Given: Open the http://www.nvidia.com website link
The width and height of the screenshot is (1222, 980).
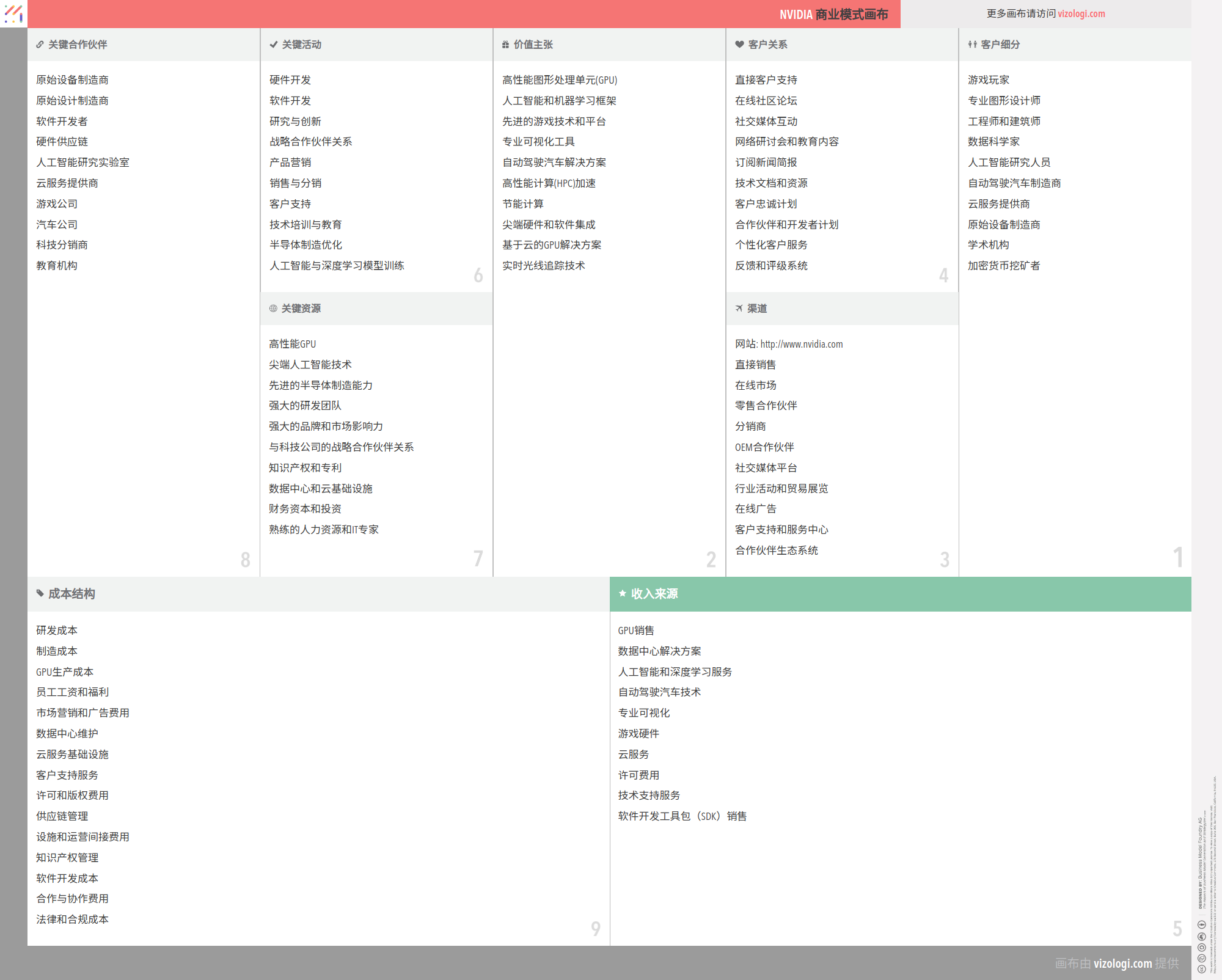Looking at the screenshot, I should [801, 344].
